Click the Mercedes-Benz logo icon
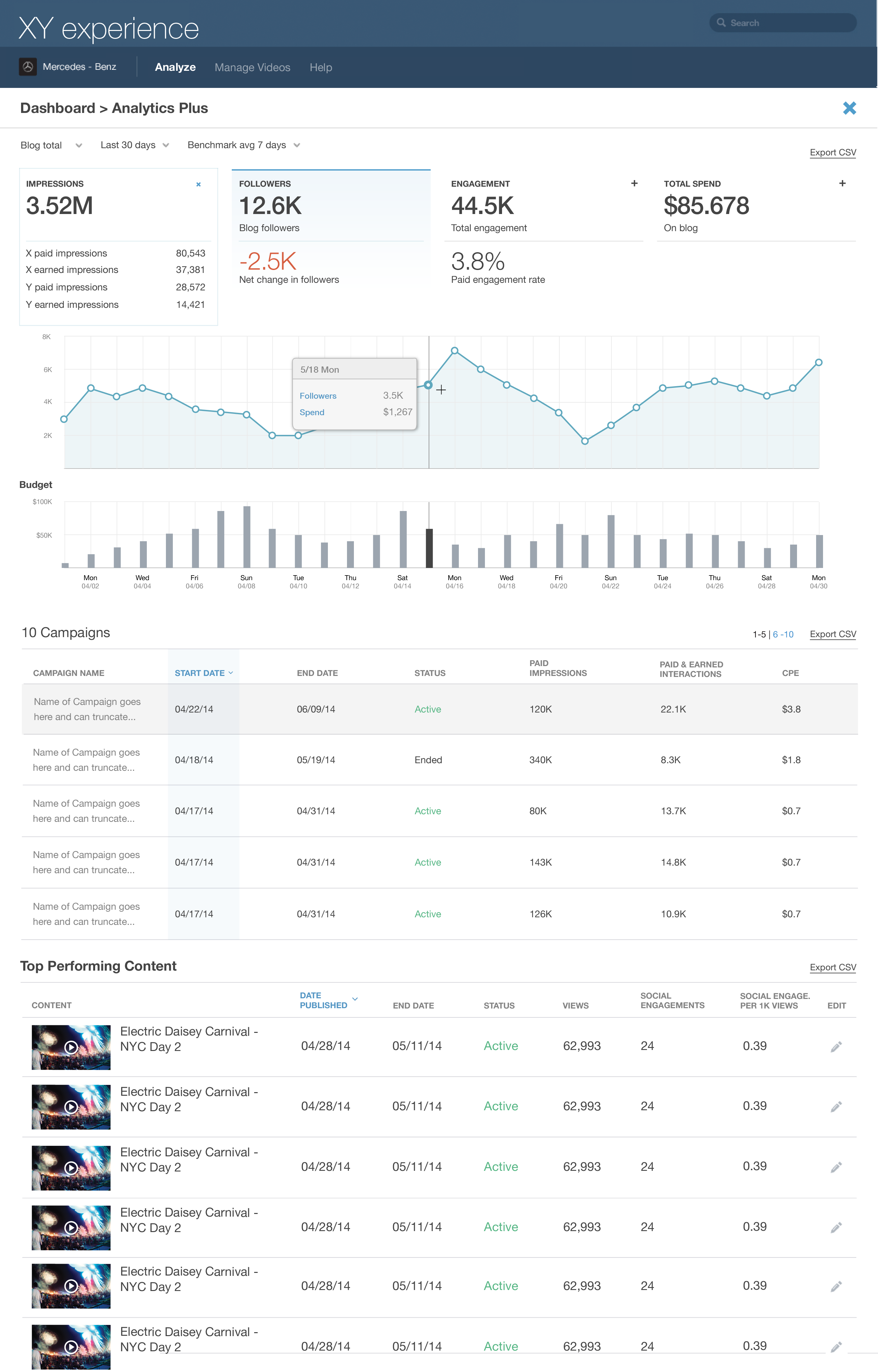Image resolution: width=878 pixels, height=1372 pixels. 28,67
